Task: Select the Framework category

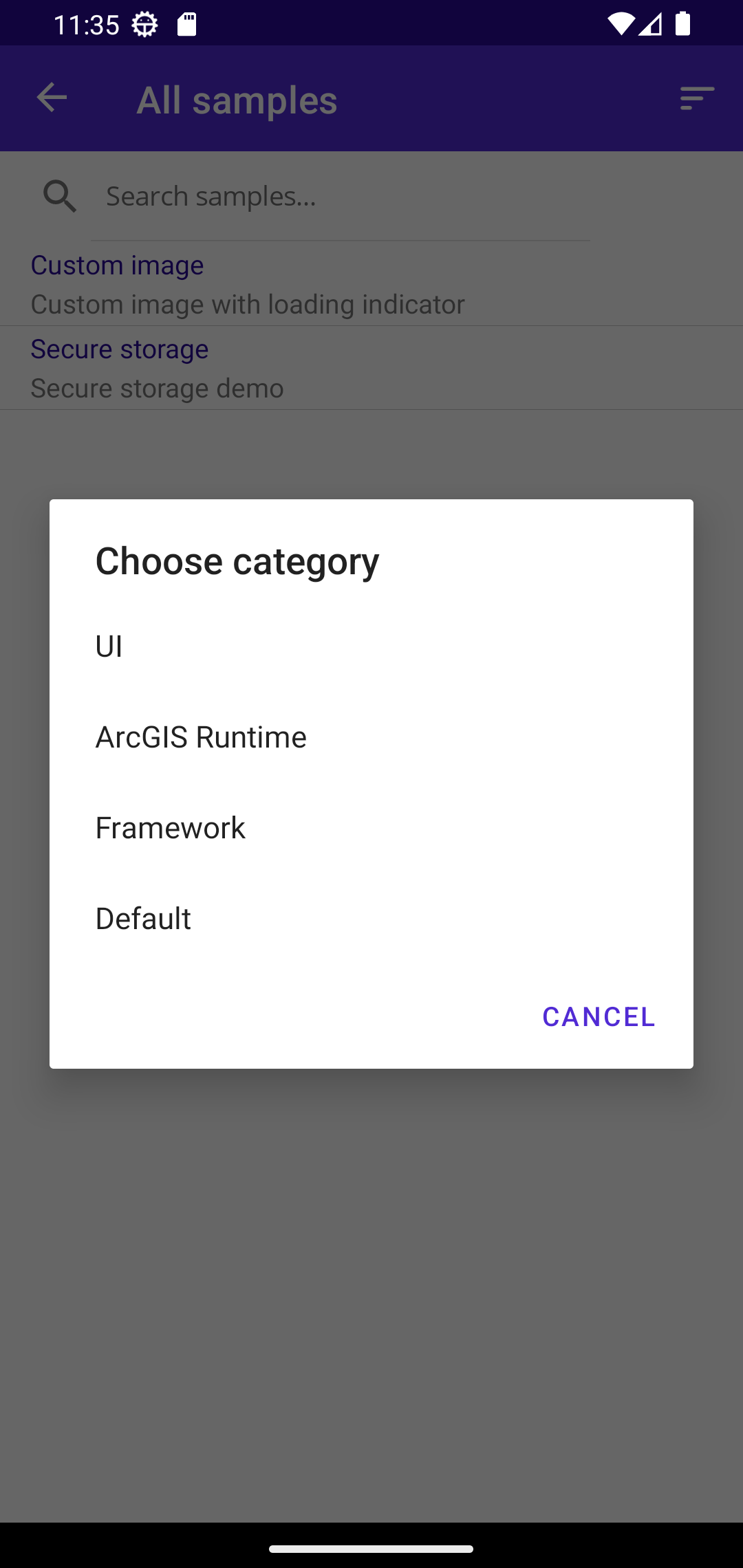Action: (371, 828)
